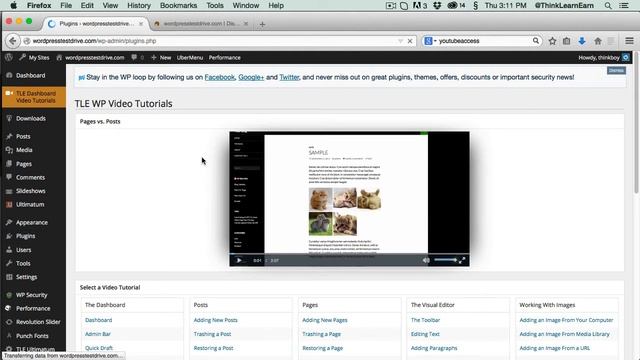Click New in the admin bar
Screen dimensions: 640x360
pos(161,58)
